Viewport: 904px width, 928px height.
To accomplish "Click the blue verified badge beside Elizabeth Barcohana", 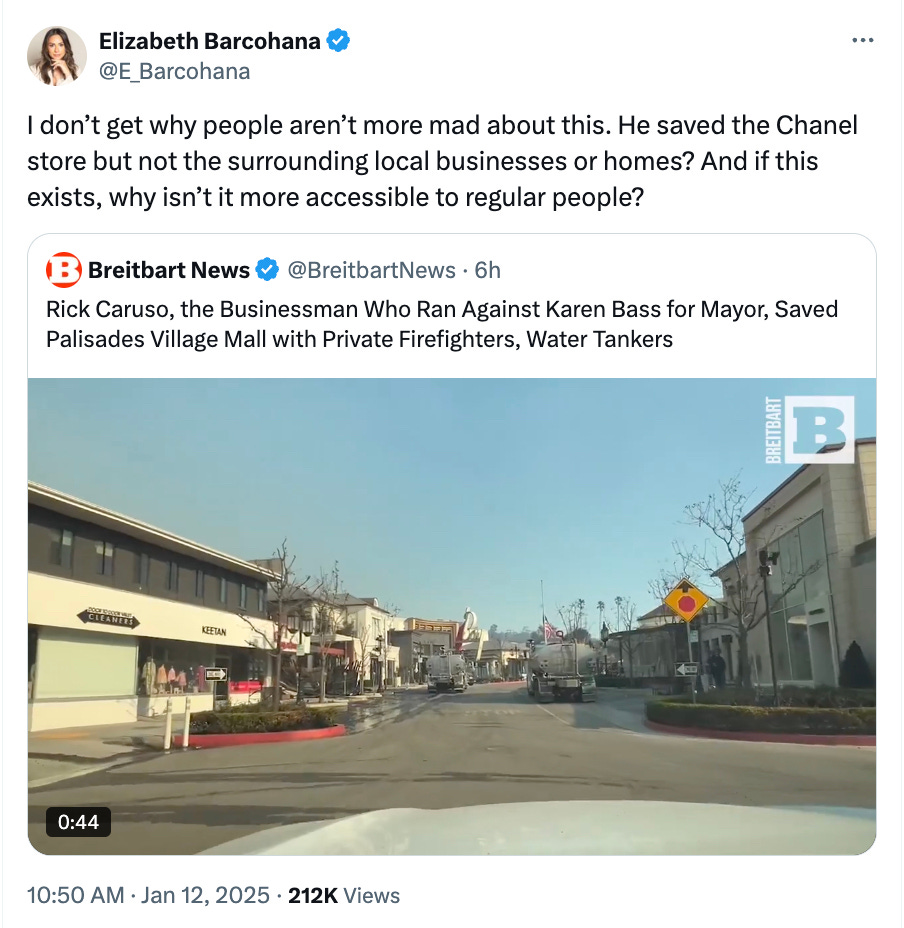I will (x=338, y=41).
